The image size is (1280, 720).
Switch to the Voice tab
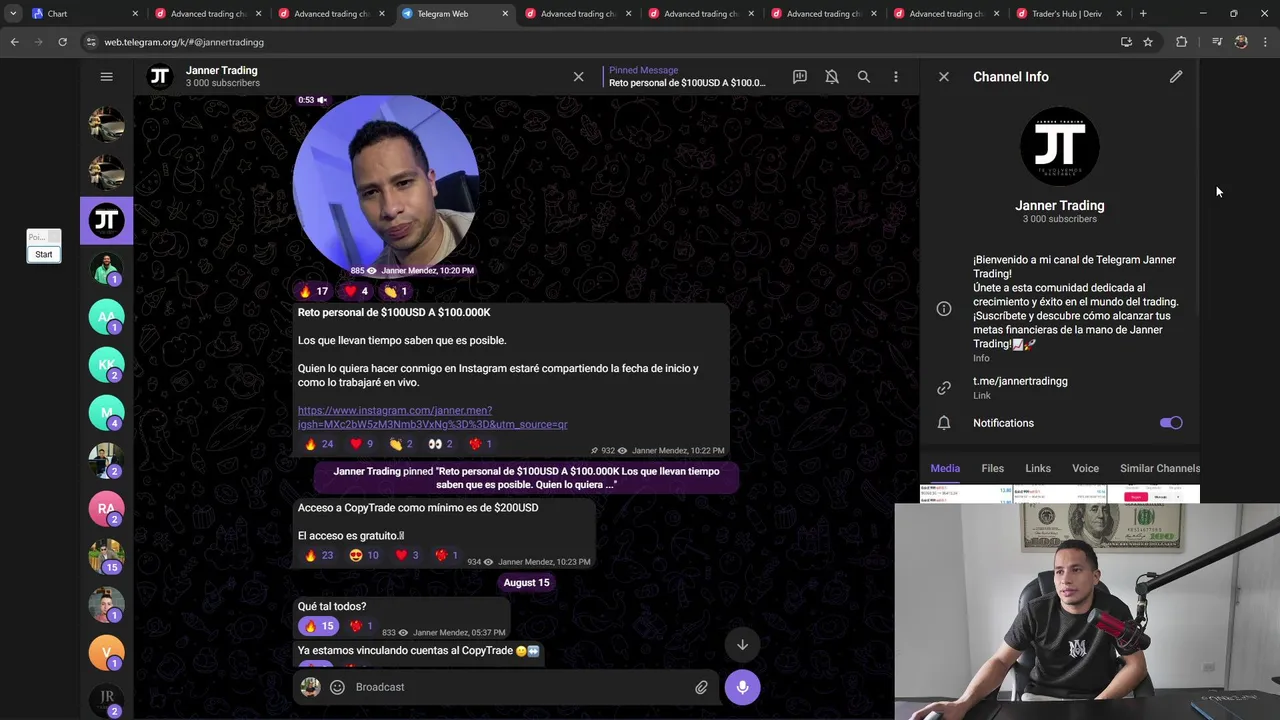[x=1085, y=468]
